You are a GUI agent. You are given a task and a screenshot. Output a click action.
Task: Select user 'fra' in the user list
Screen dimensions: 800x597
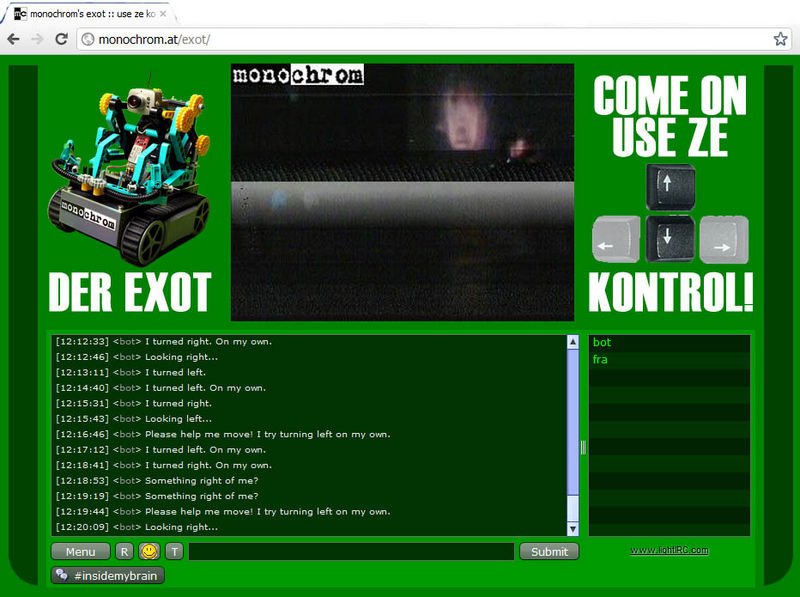pyautogui.click(x=600, y=360)
